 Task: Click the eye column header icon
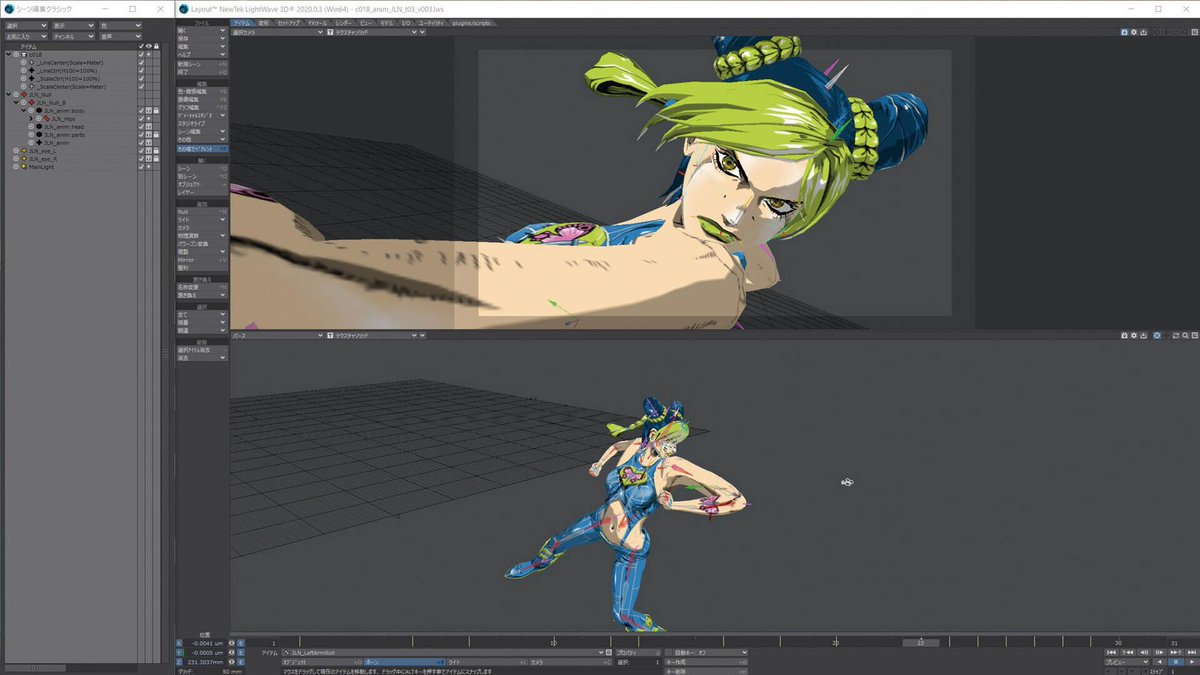point(149,46)
